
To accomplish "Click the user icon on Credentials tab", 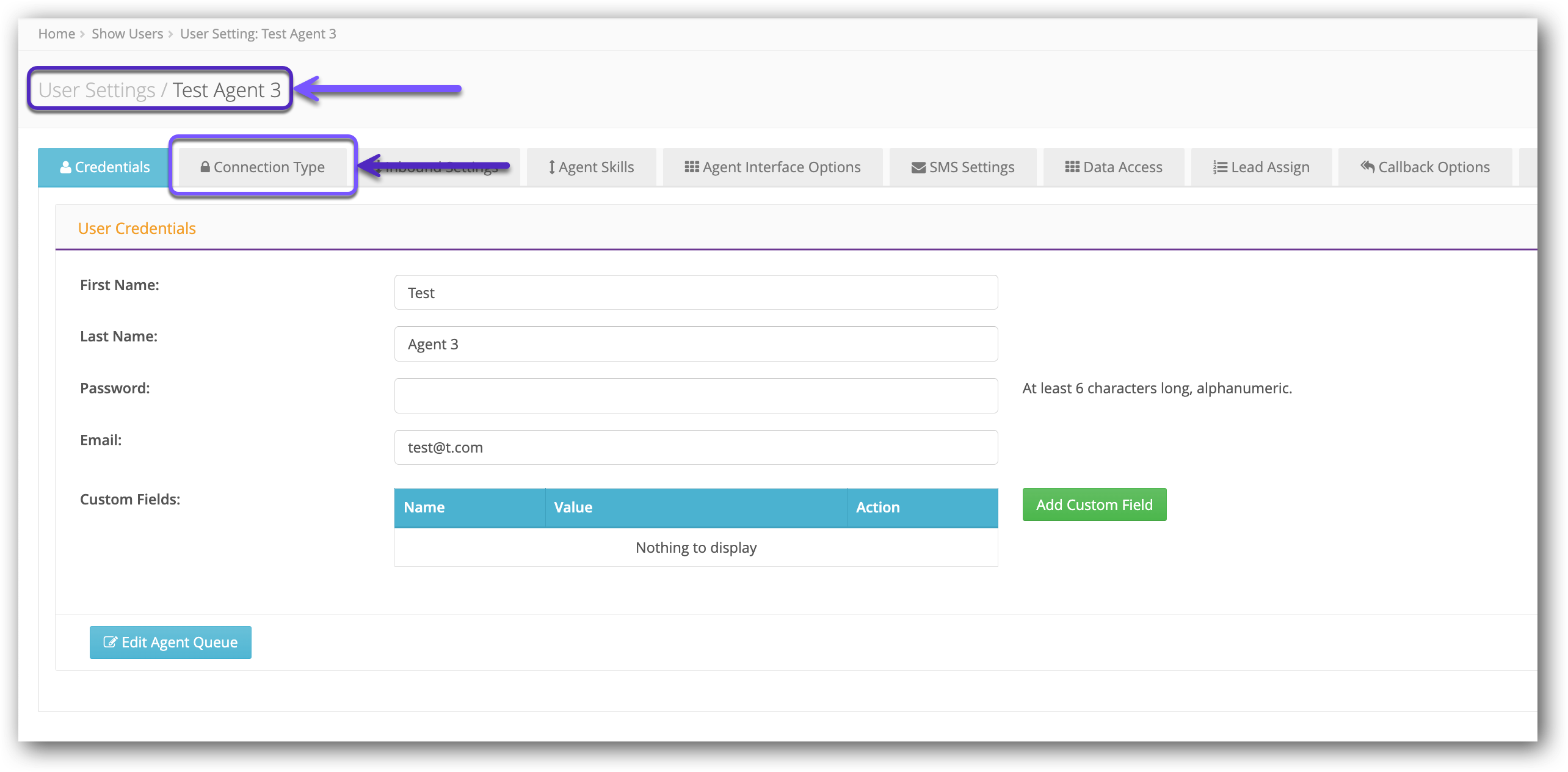I will pyautogui.click(x=65, y=167).
